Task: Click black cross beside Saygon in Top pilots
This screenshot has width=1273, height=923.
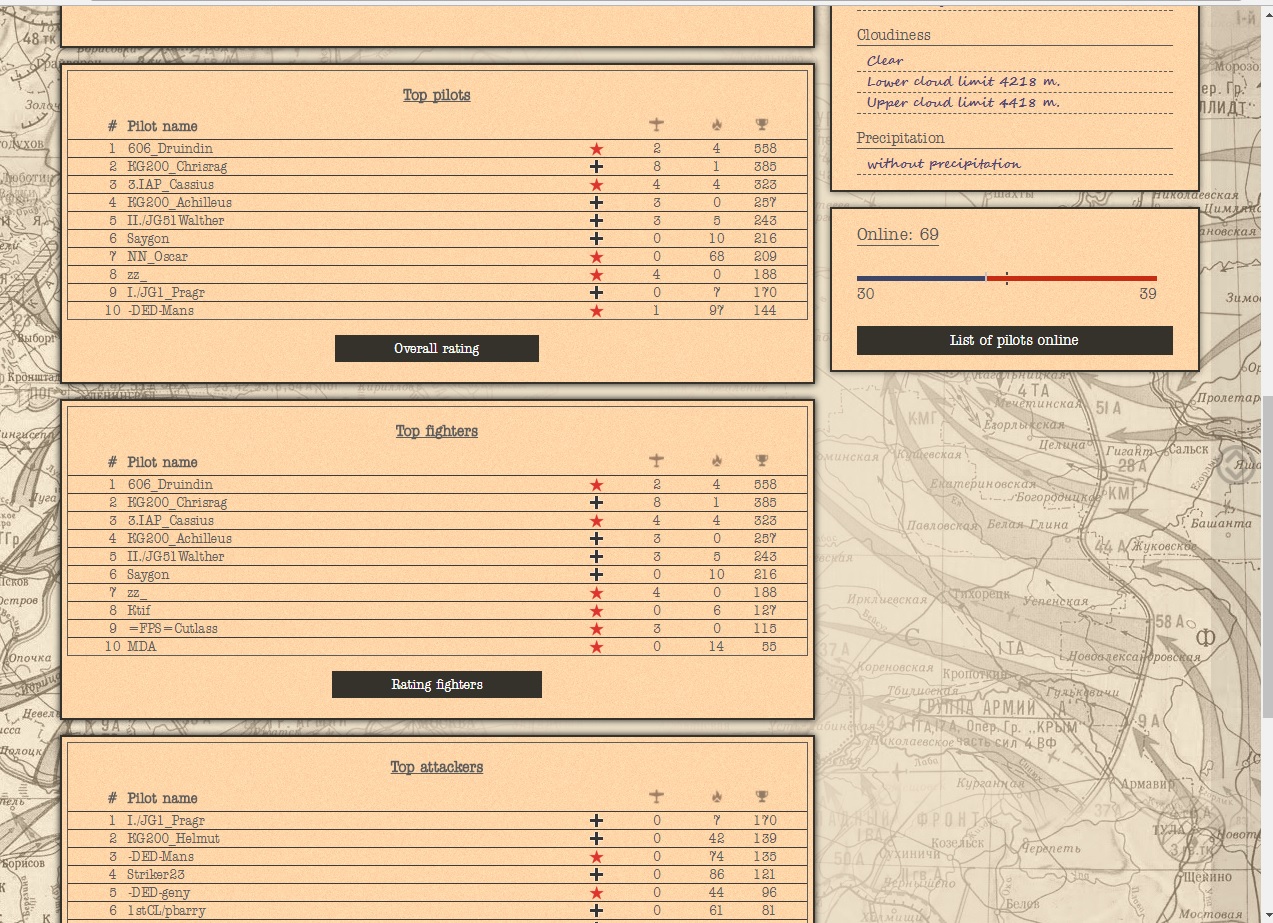Action: click(x=597, y=239)
